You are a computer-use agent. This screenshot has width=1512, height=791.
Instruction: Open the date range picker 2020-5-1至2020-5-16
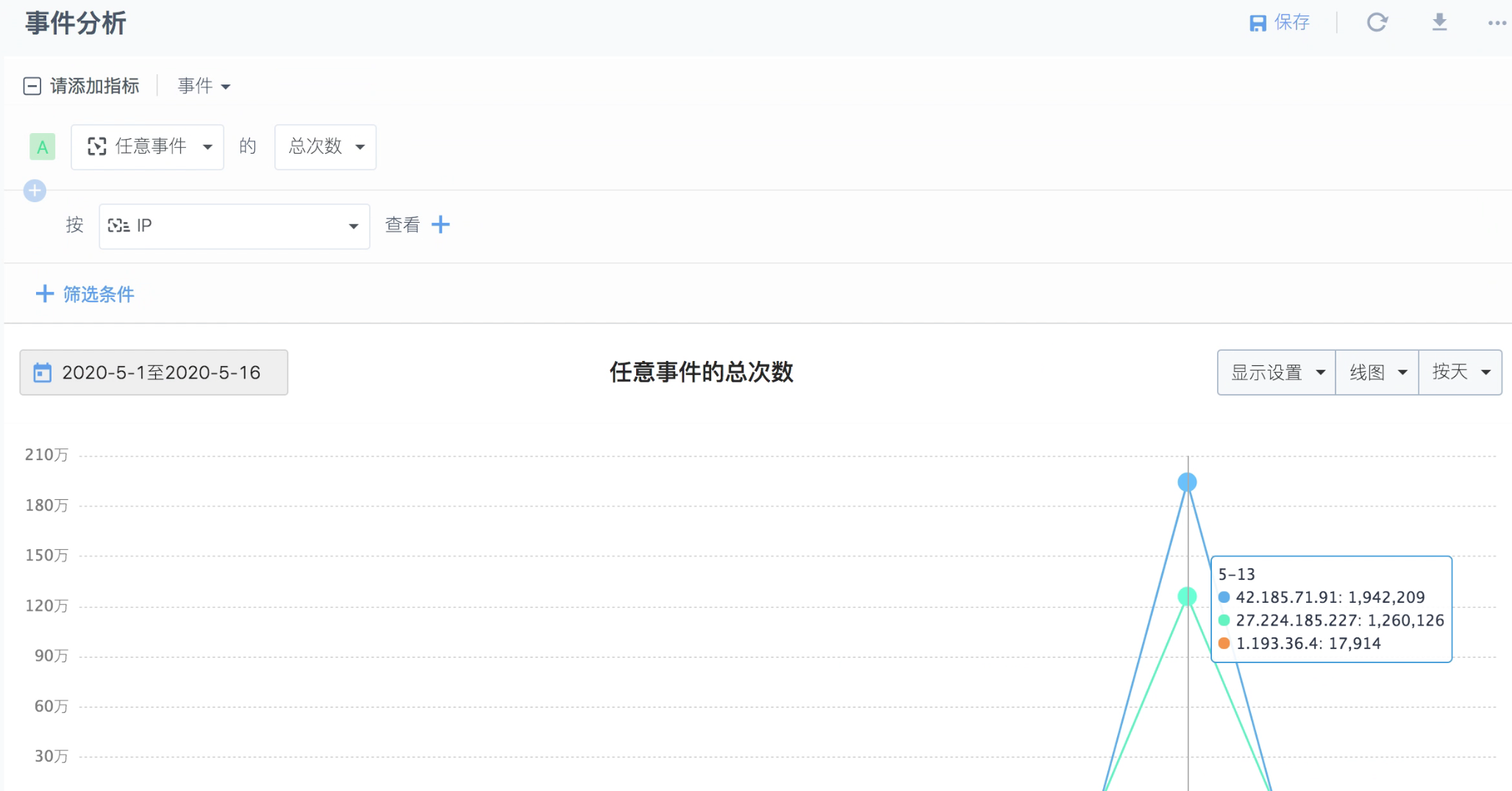154,373
